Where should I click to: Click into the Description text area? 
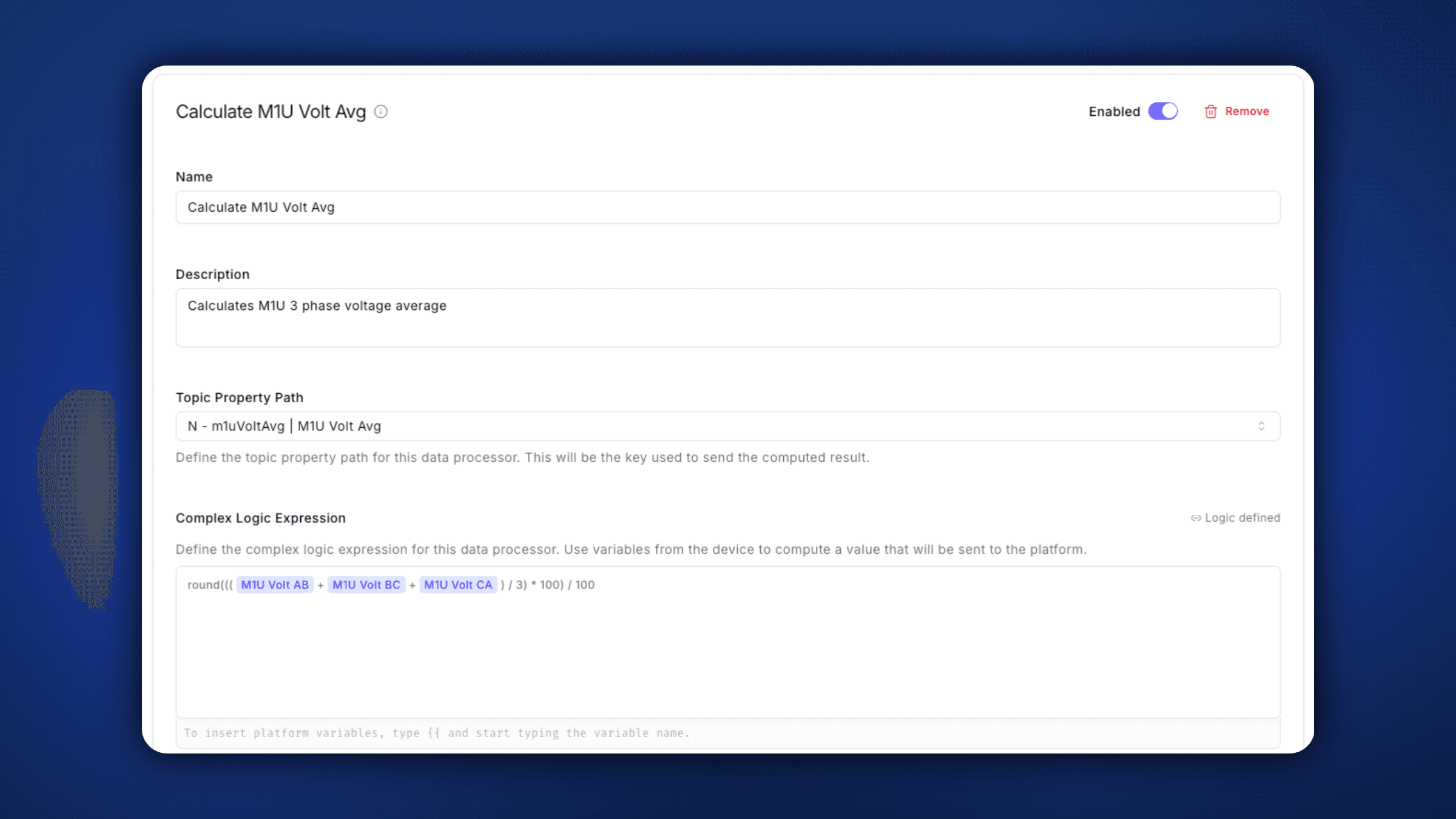(728, 318)
